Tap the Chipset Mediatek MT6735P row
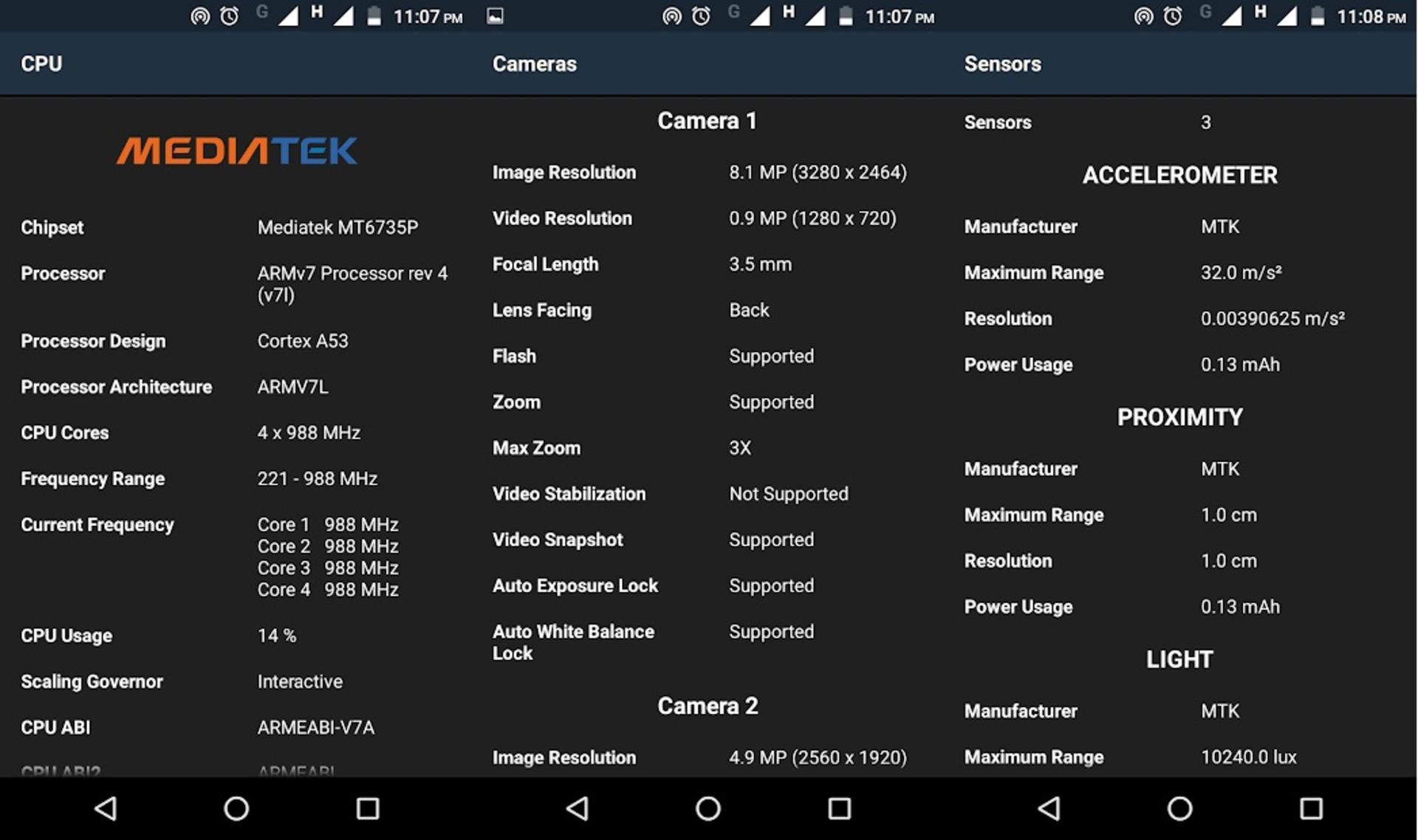Image resolution: width=1418 pixels, height=840 pixels. tap(236, 227)
